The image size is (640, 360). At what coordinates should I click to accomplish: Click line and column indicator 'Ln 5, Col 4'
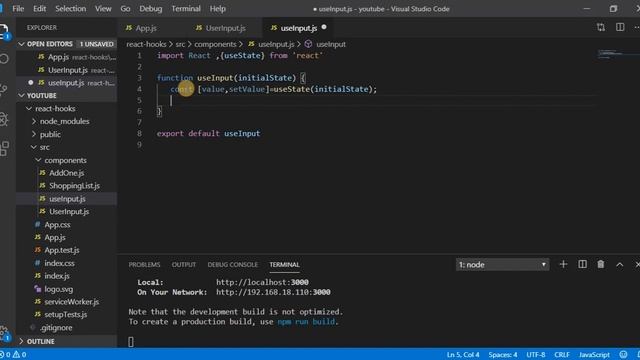click(463, 355)
